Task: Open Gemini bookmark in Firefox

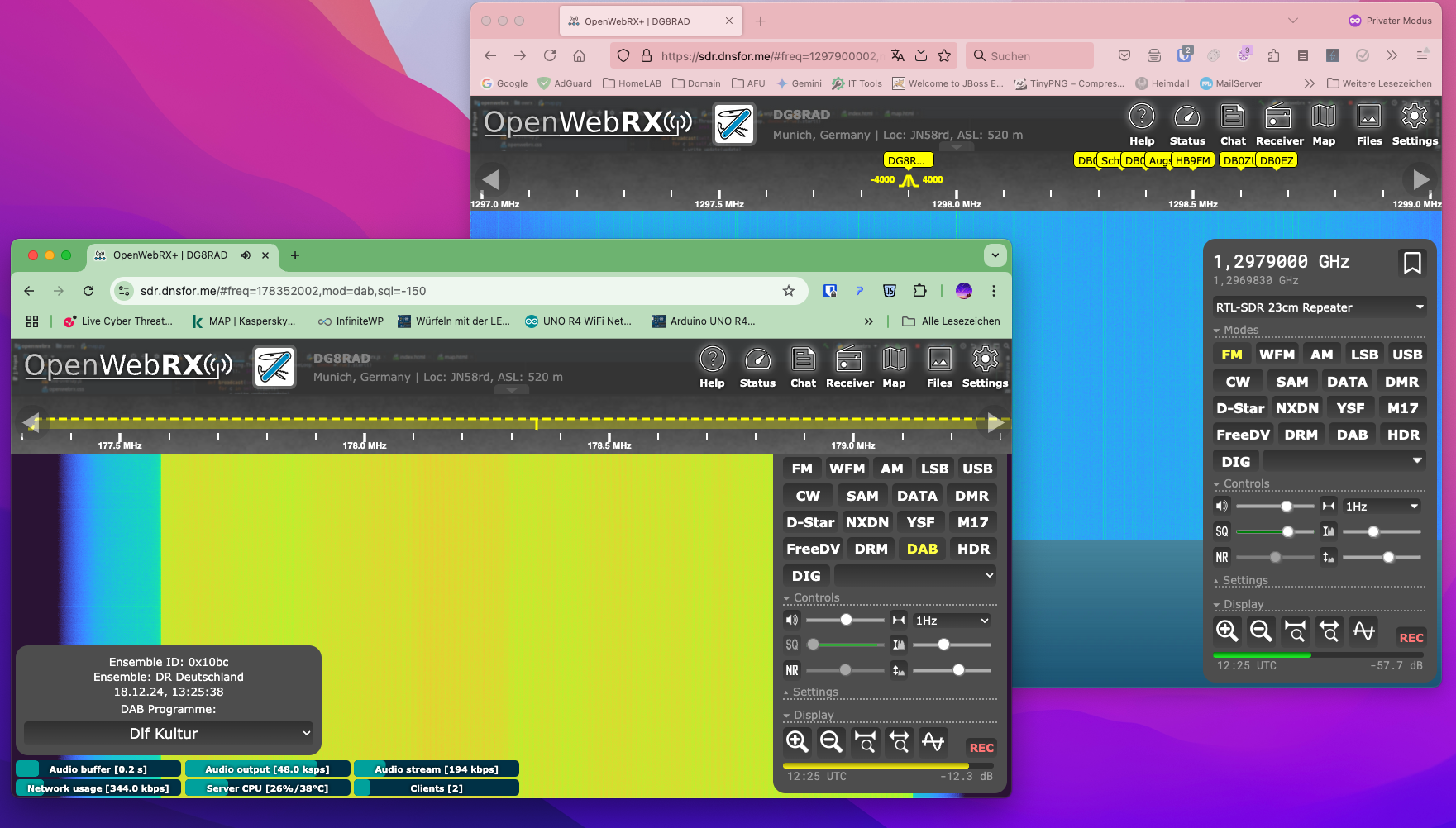Action: coord(799,83)
